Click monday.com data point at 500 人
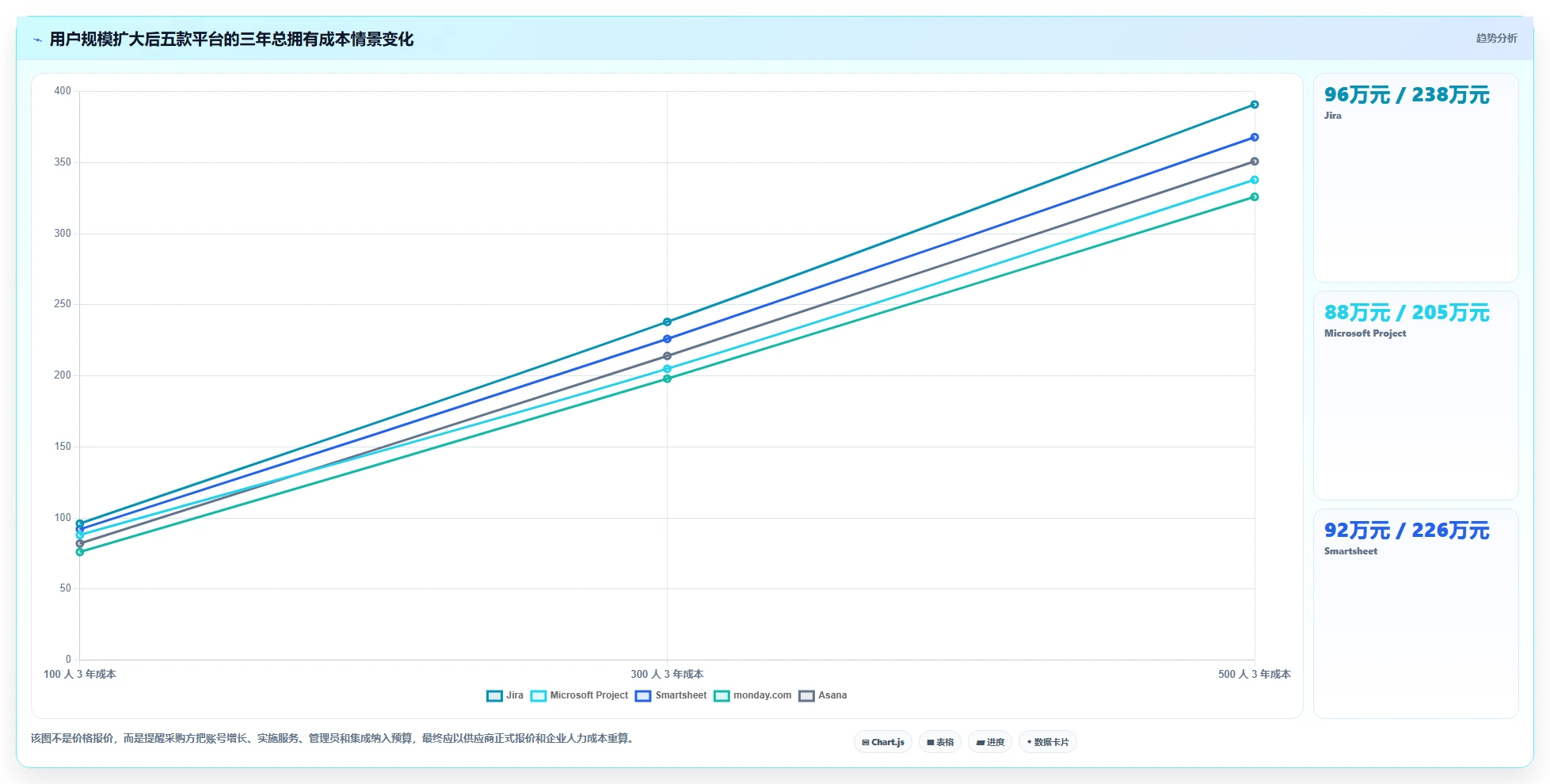Image resolution: width=1550 pixels, height=784 pixels. point(1255,197)
